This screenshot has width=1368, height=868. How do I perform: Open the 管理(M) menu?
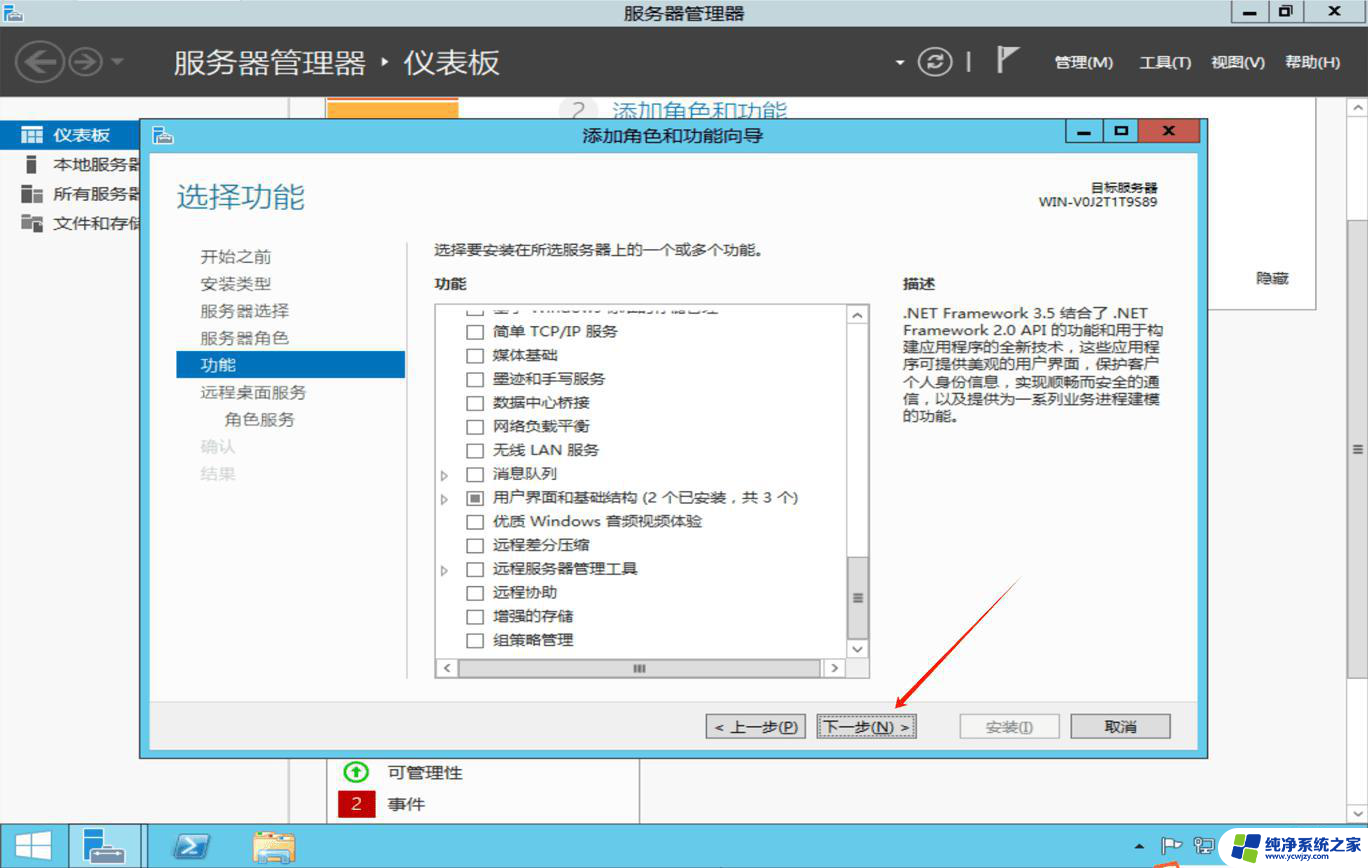click(x=1083, y=62)
